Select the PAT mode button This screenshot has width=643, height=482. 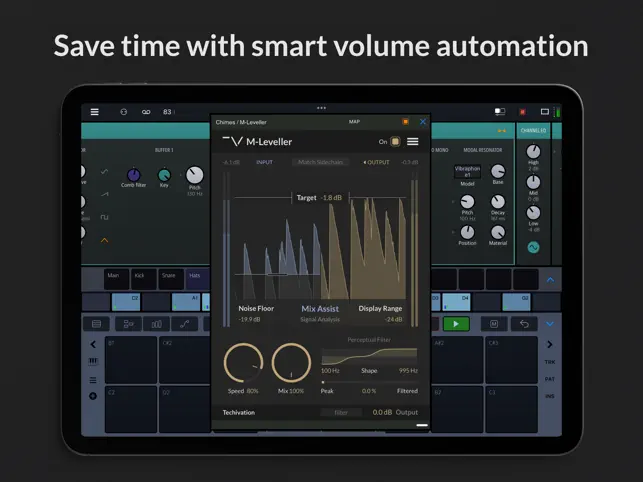(550, 379)
